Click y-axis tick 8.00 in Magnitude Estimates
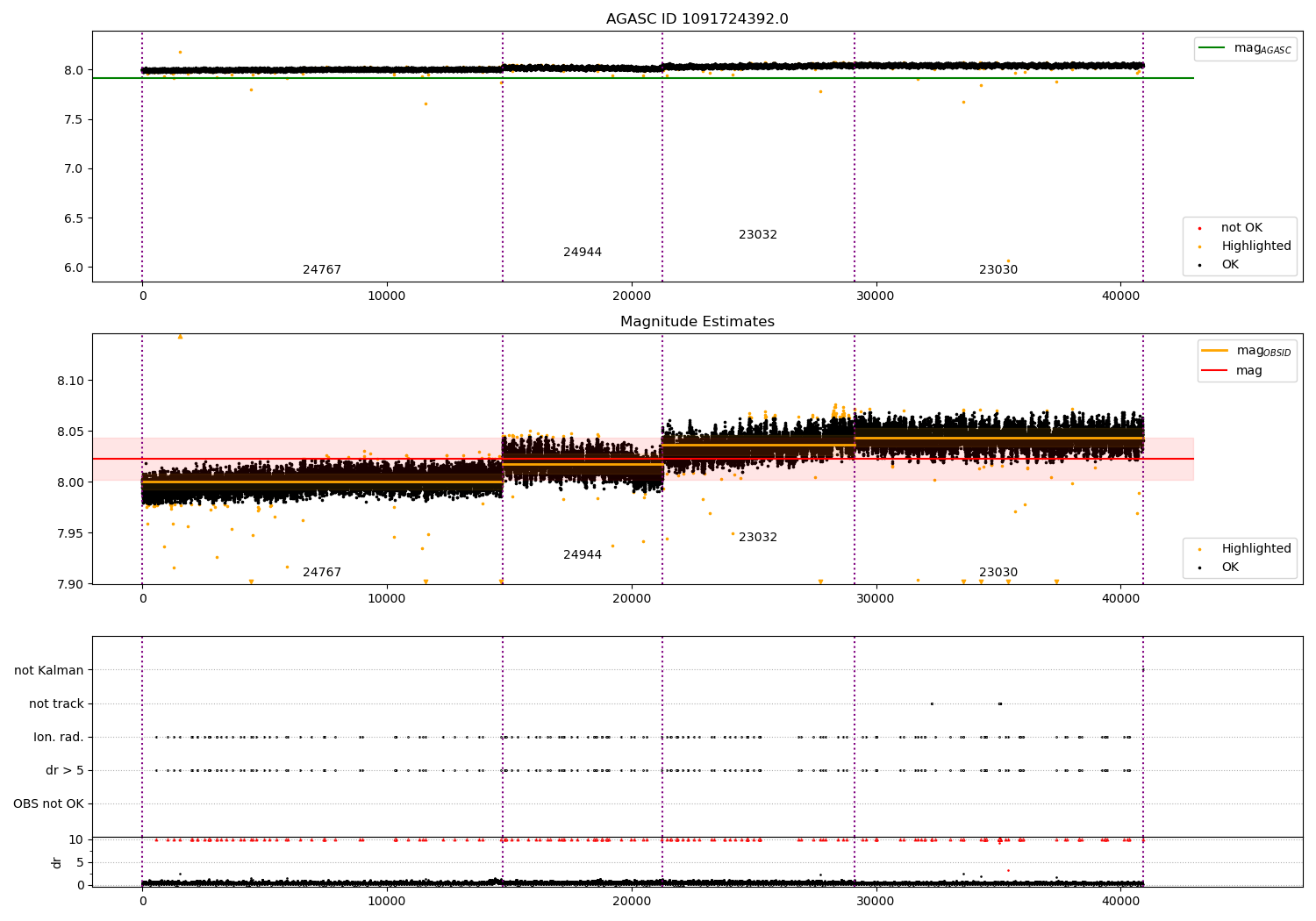This screenshot has width=1316, height=921. click(70, 483)
